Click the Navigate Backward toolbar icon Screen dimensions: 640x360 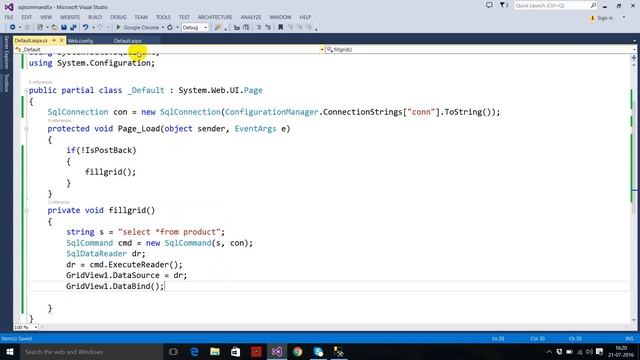tap(12, 27)
